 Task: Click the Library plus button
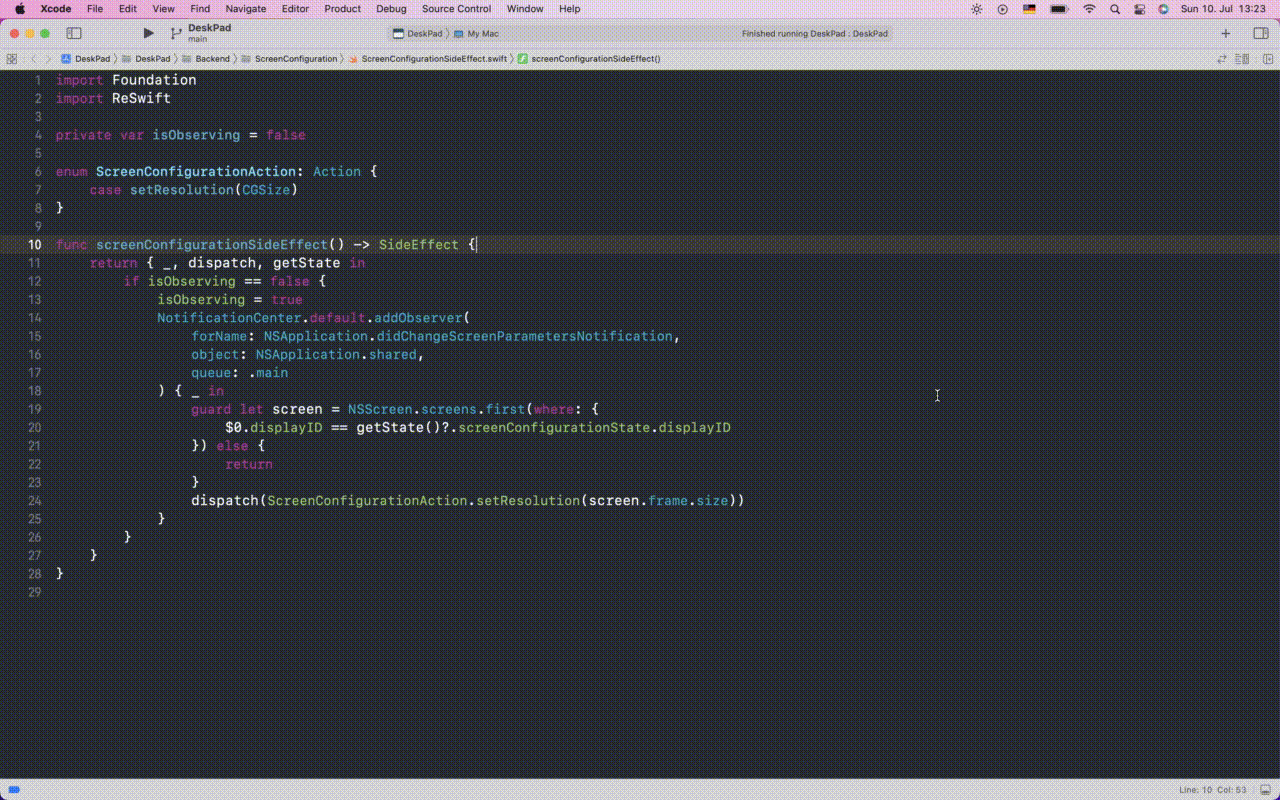pyautogui.click(x=1225, y=33)
